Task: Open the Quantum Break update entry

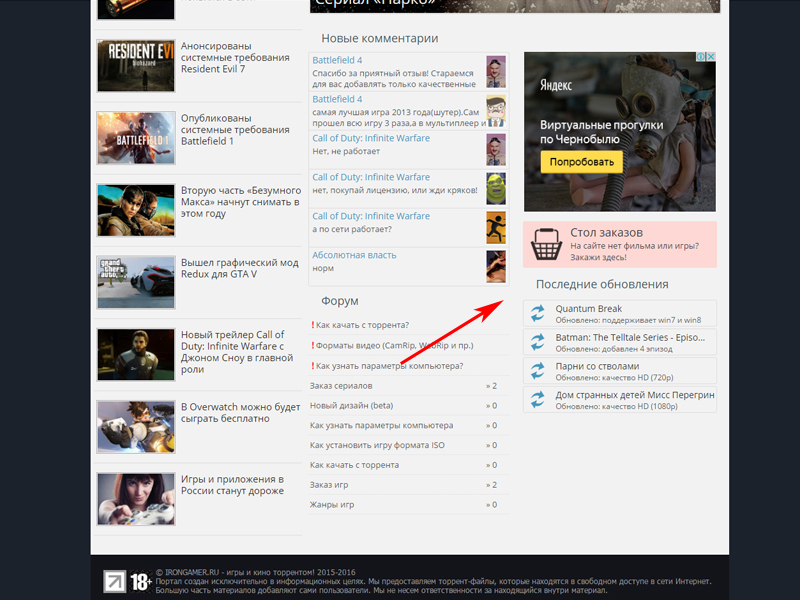Action: (x=620, y=313)
